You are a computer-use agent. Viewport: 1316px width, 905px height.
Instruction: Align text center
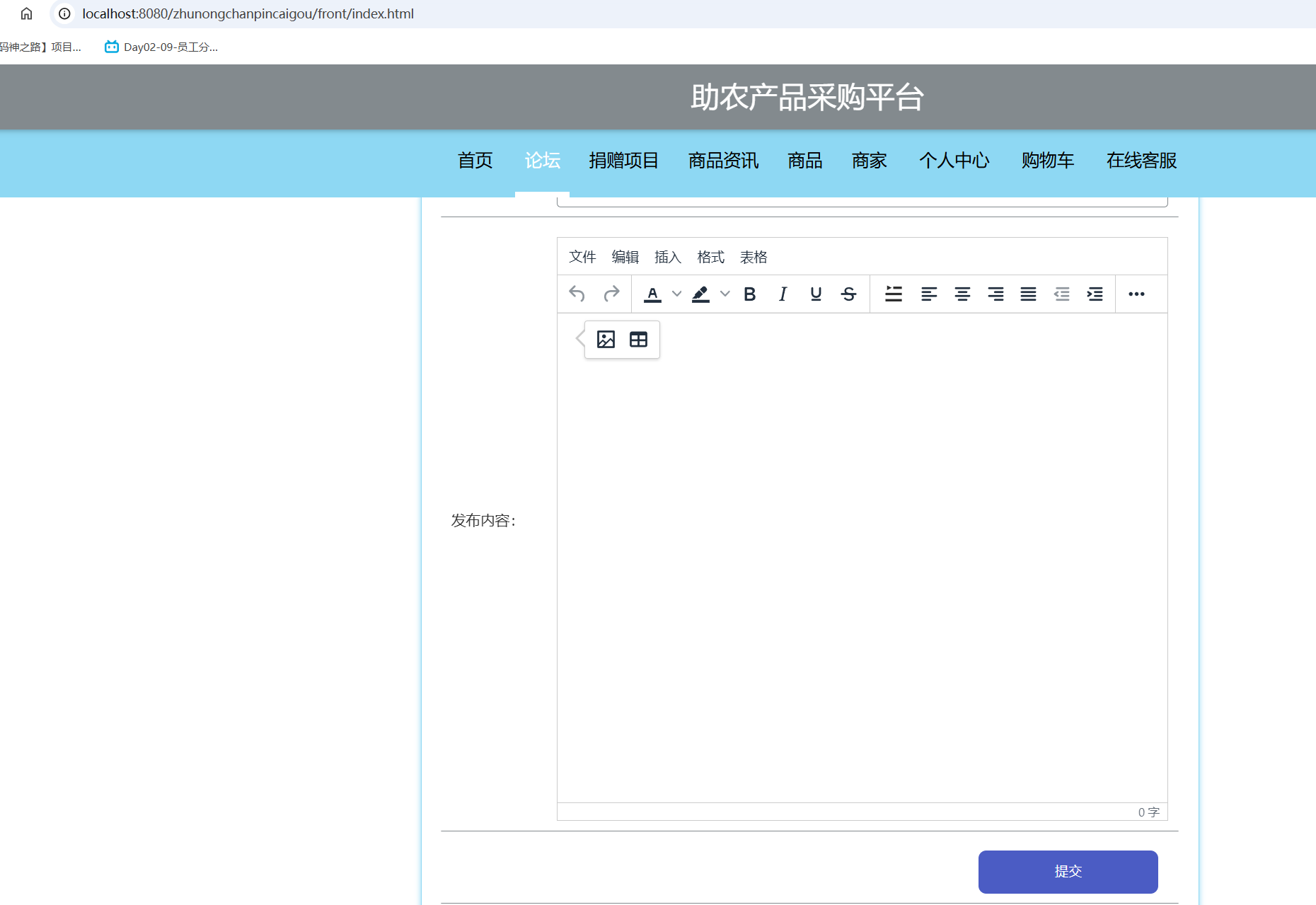[962, 294]
